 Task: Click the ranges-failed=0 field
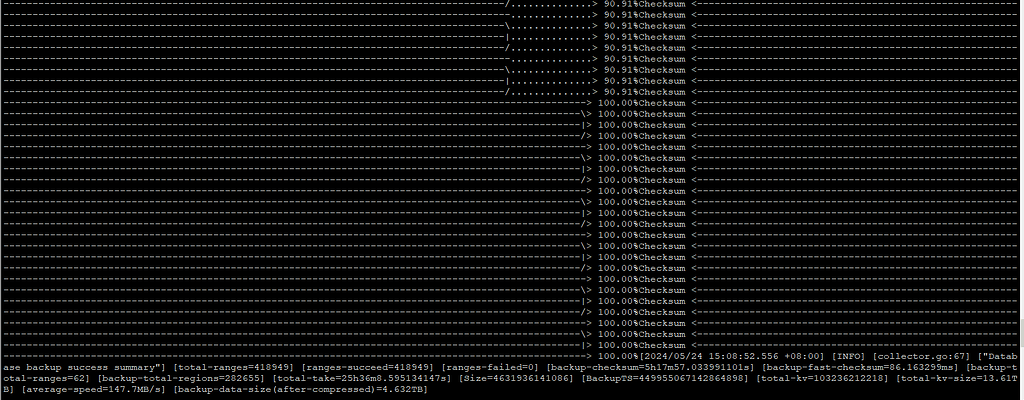(x=490, y=367)
